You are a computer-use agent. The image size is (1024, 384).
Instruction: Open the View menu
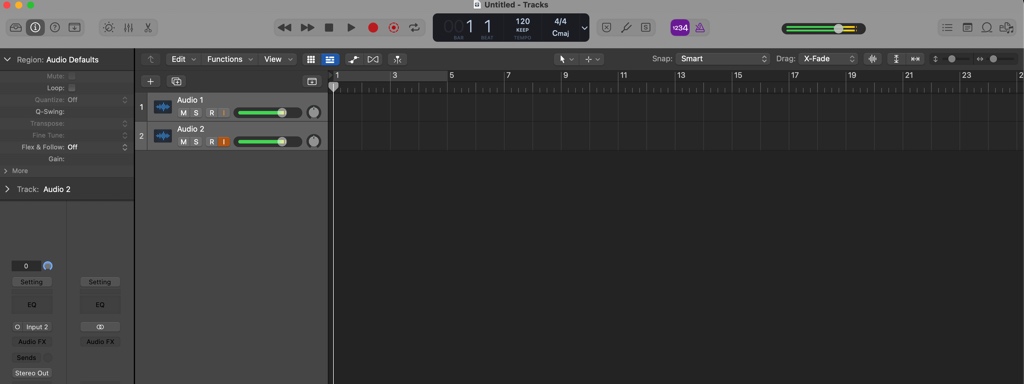click(x=278, y=59)
